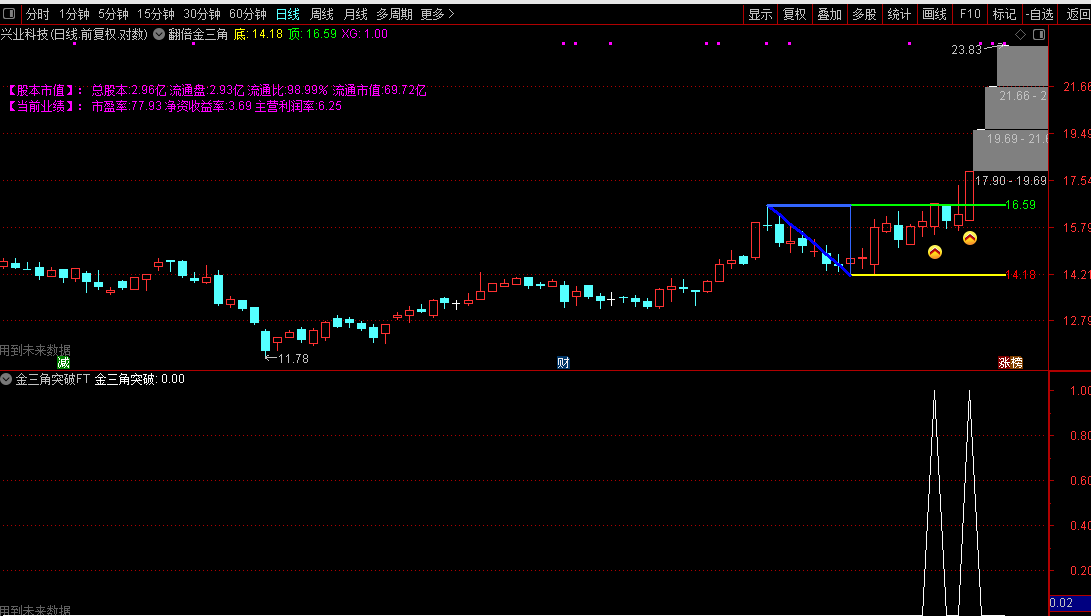Click the diamond icon above the price axis
This screenshot has height=616, width=1091.
coord(1021,34)
